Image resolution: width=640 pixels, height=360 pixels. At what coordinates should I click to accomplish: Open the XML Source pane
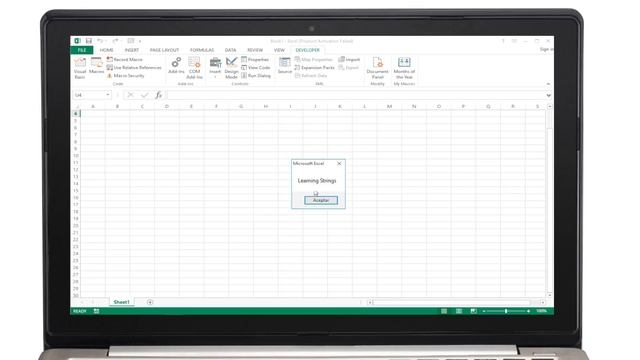284,66
